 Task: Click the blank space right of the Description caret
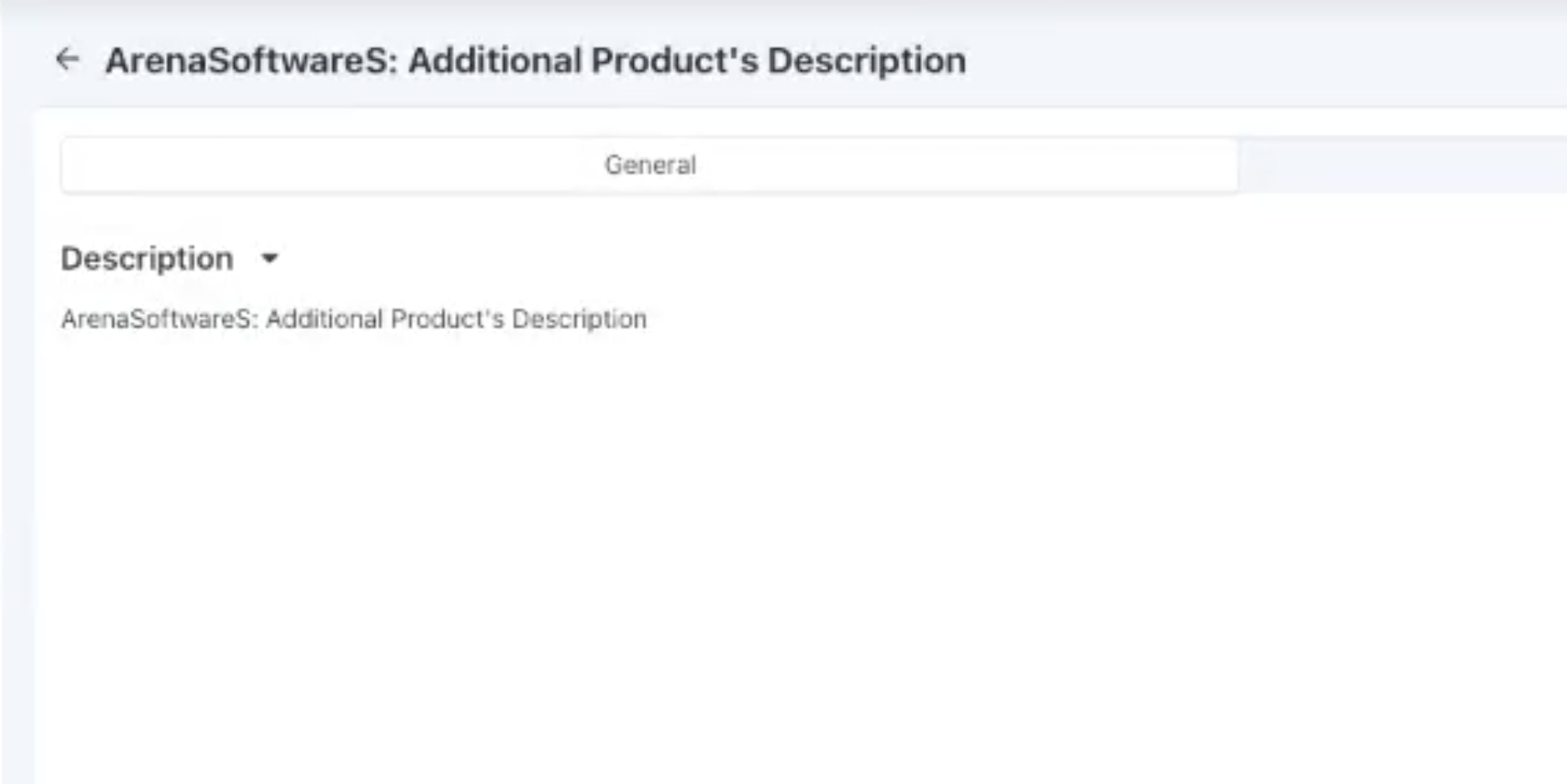(x=688, y=258)
